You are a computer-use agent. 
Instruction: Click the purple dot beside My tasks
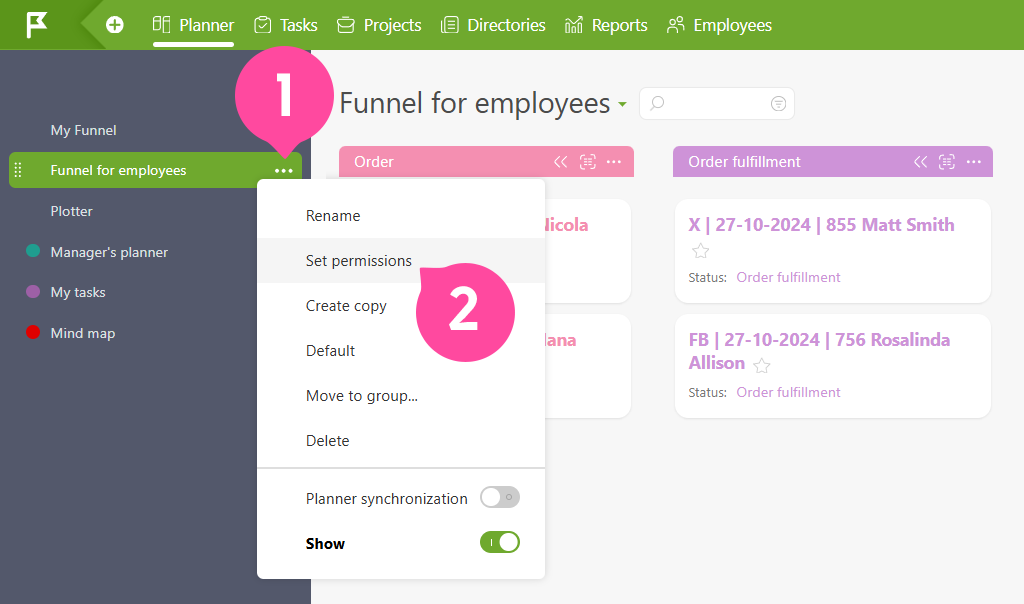point(33,291)
